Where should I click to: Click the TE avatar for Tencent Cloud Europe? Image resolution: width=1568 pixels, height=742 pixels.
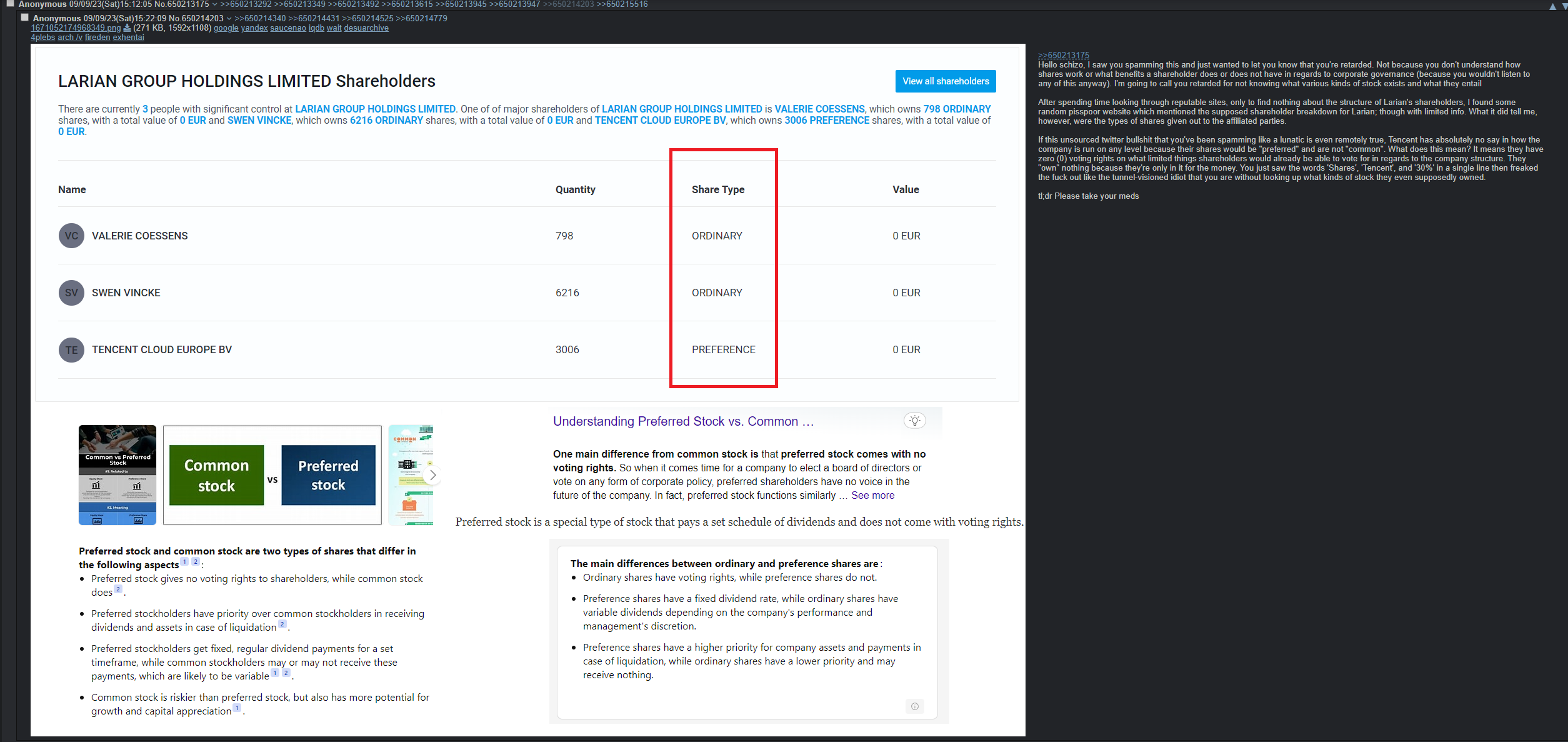[71, 349]
